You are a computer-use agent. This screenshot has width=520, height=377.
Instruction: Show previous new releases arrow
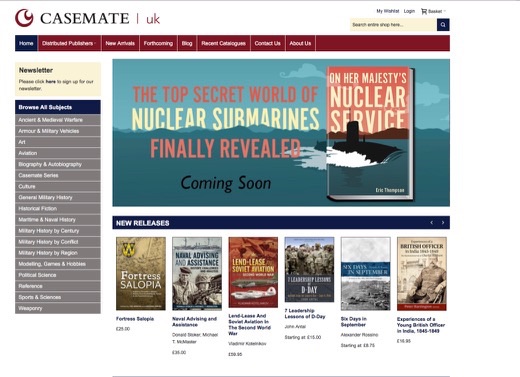[x=432, y=223]
